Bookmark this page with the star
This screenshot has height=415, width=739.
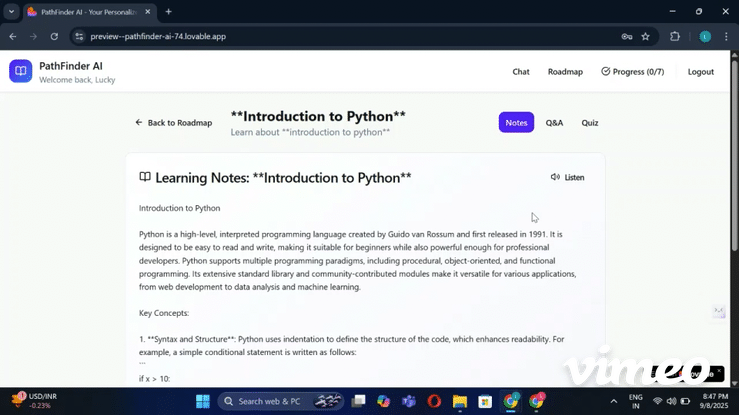tap(645, 36)
